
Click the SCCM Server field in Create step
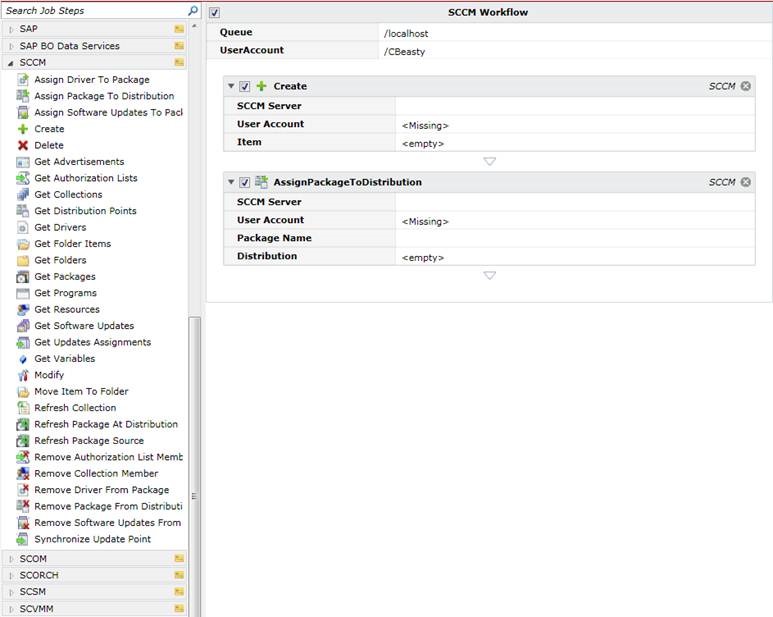point(575,106)
